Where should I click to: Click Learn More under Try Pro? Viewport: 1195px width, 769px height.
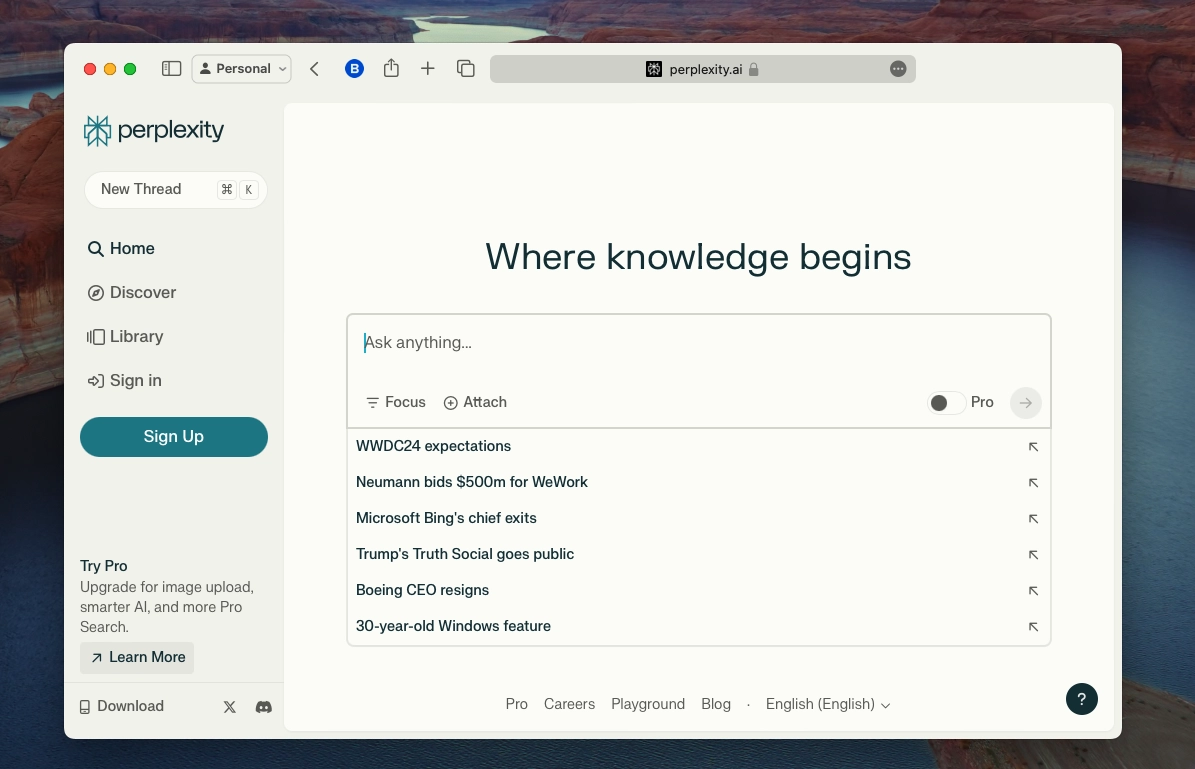point(137,658)
